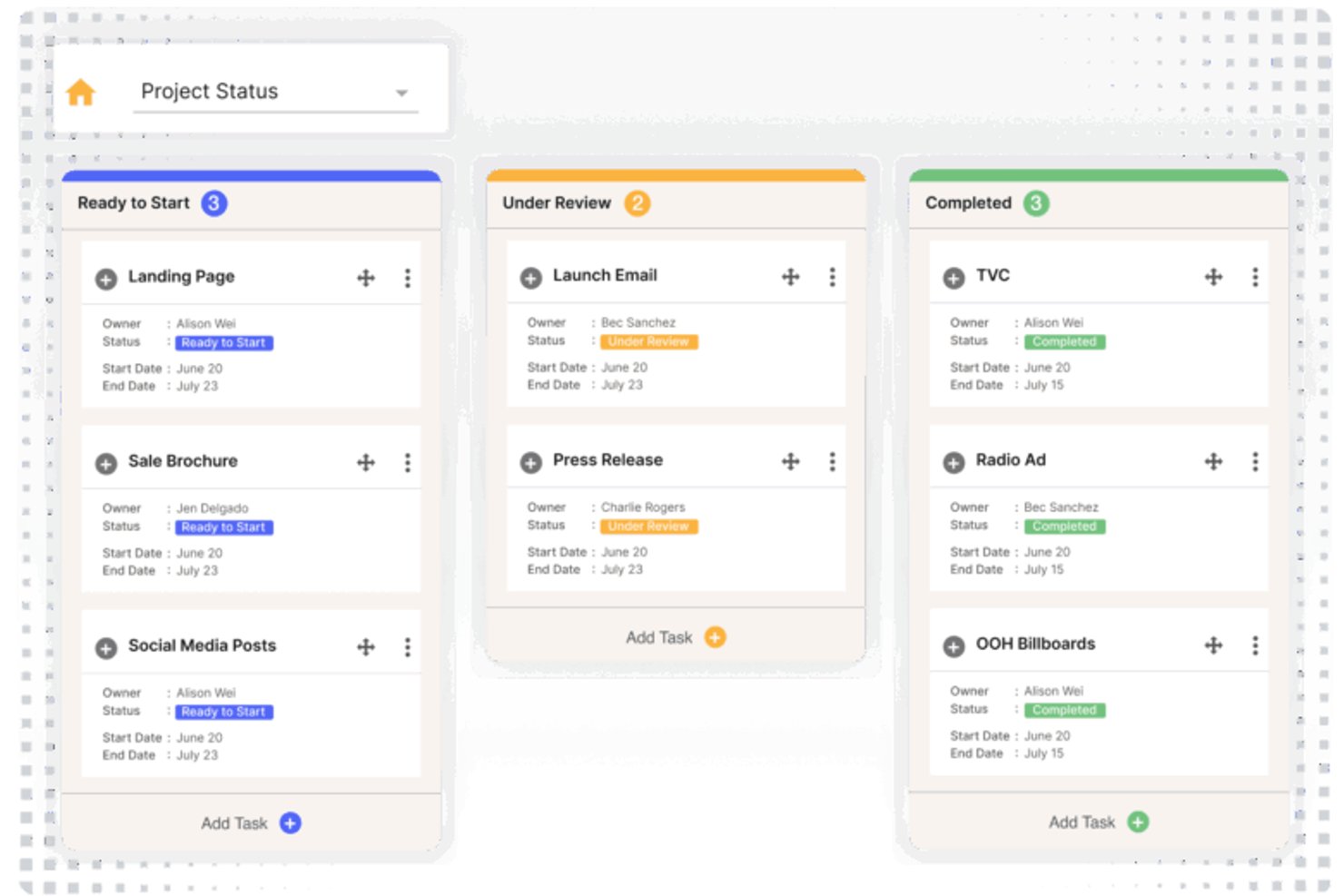The width and height of the screenshot is (1344, 896).
Task: Click the Under Review count badge
Action: pyautogui.click(x=637, y=203)
